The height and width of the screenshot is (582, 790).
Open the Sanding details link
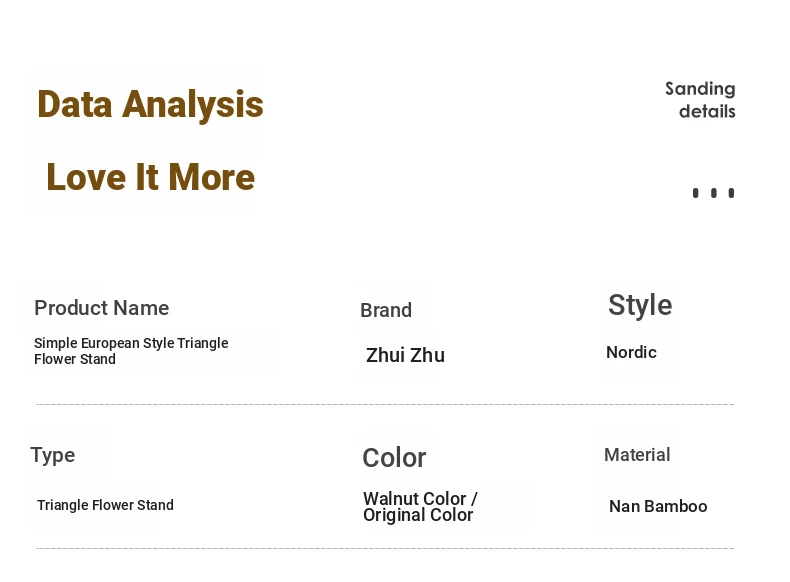[x=700, y=100]
